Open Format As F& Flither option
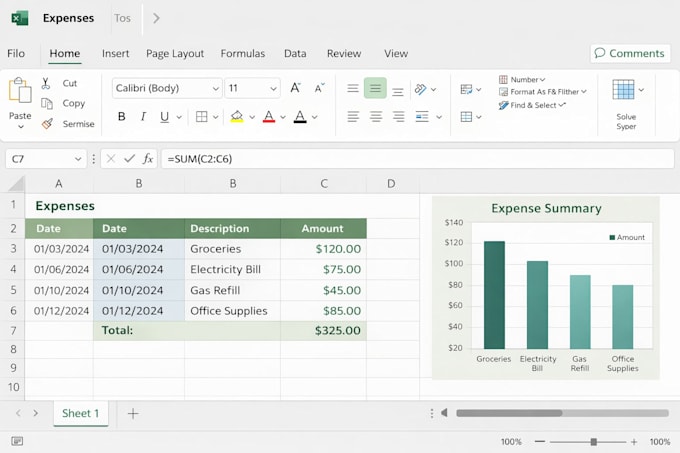The height and width of the screenshot is (453, 680). [x=543, y=92]
